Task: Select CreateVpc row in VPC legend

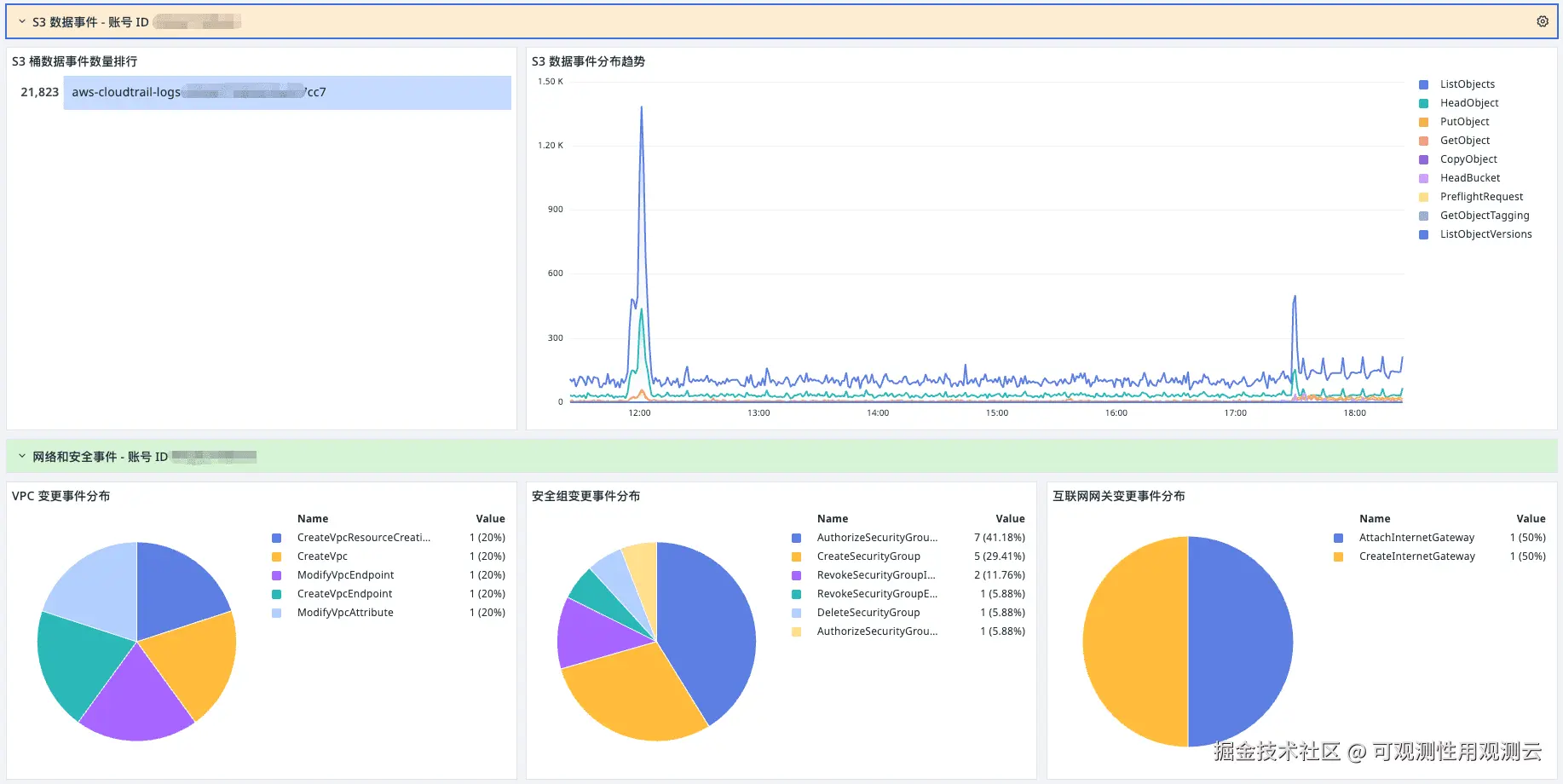Action: 322,556
